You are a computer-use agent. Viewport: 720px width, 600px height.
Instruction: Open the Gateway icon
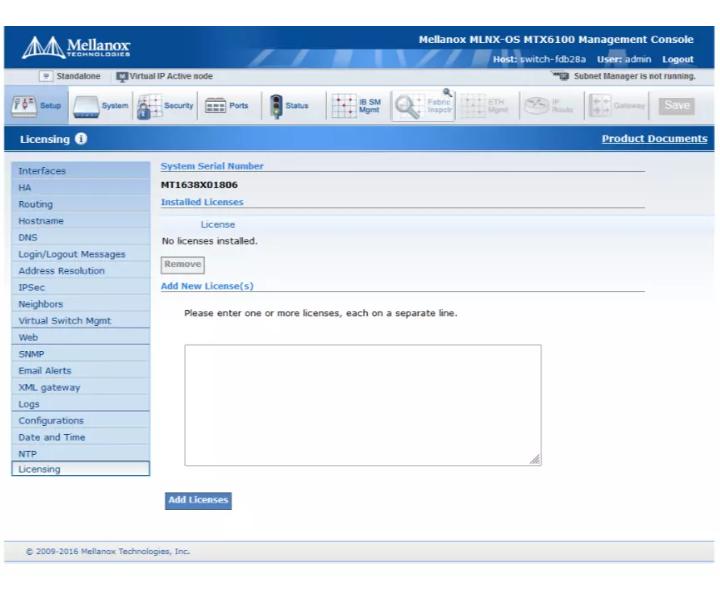600,106
